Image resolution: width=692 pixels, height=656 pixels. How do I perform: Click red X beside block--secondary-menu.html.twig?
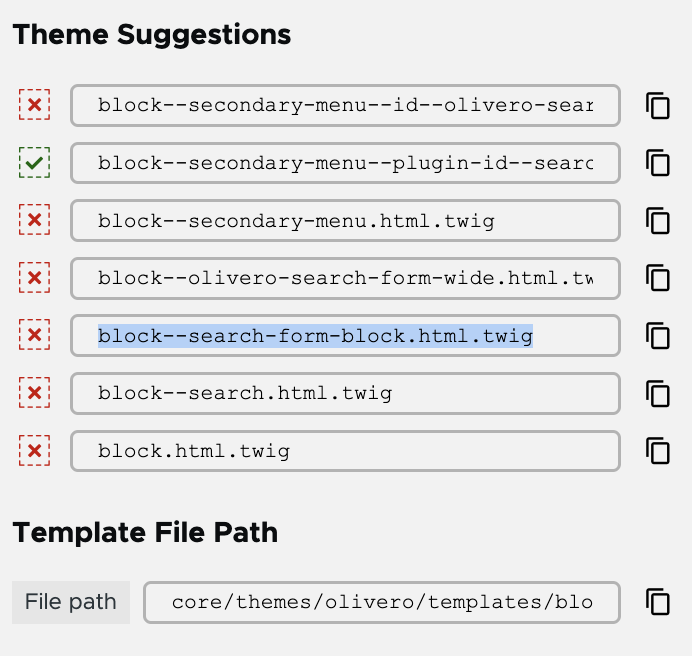tap(34, 220)
